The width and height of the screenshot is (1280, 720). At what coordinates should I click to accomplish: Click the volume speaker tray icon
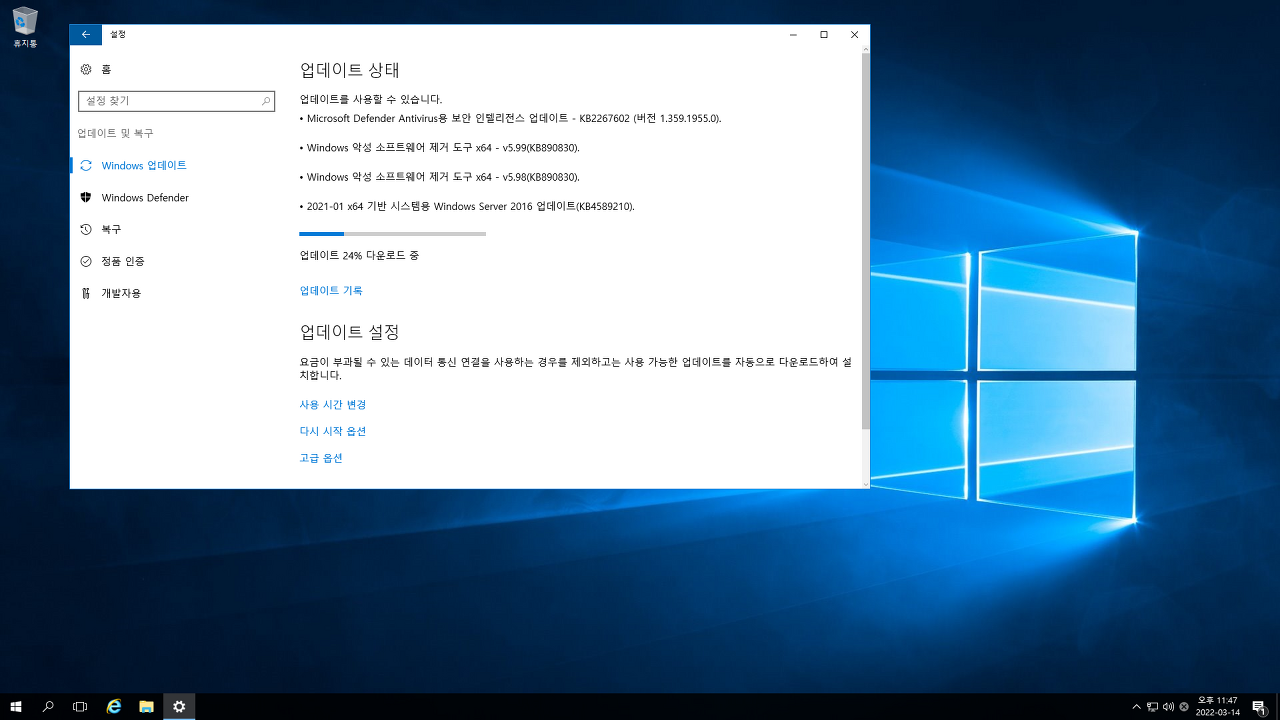tap(1168, 707)
